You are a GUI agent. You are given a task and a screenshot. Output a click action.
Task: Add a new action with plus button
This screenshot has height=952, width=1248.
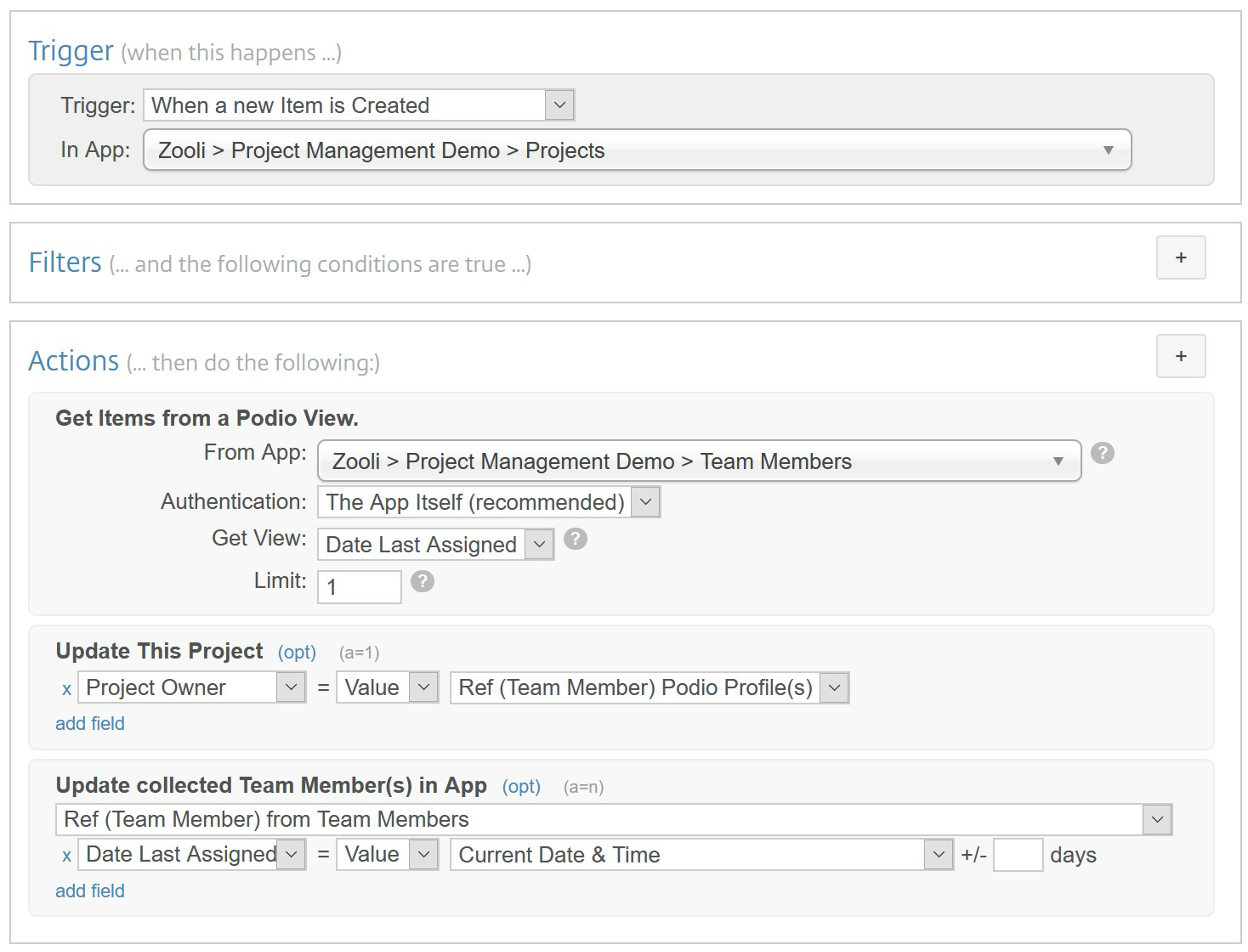[1180, 356]
